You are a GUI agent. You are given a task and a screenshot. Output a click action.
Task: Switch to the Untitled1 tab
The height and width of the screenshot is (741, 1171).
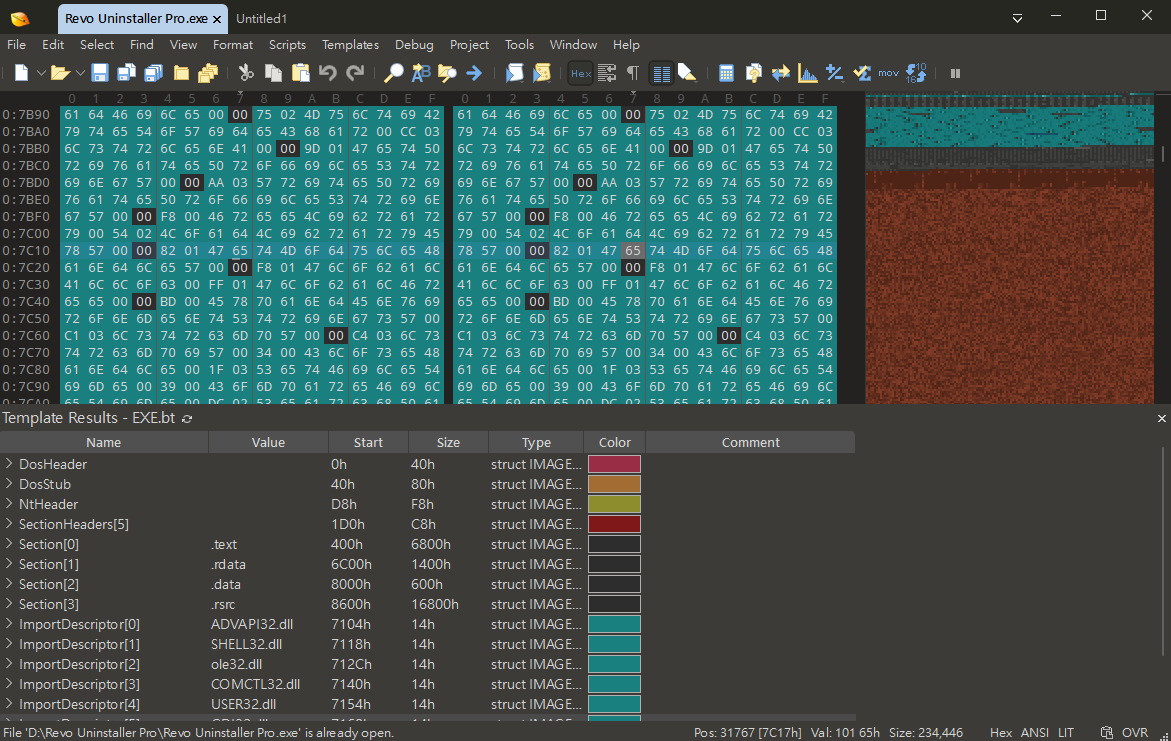point(261,19)
